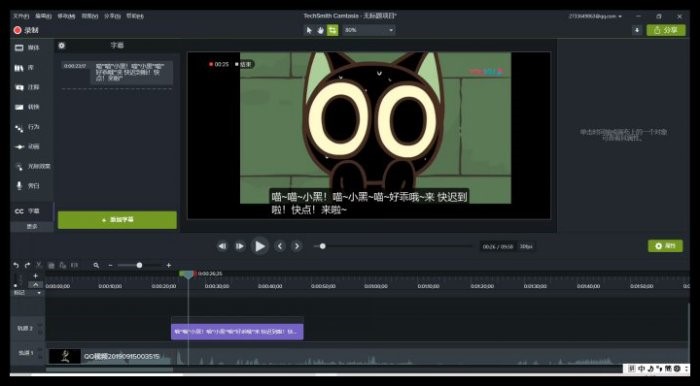Click the green 添加字幕 add caption button

pos(117,220)
